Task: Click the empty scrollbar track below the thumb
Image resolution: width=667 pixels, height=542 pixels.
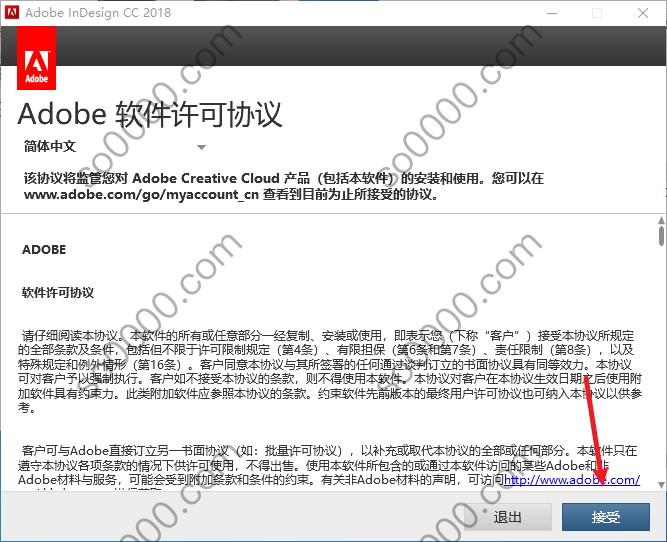Action: pyautogui.click(x=660, y=380)
